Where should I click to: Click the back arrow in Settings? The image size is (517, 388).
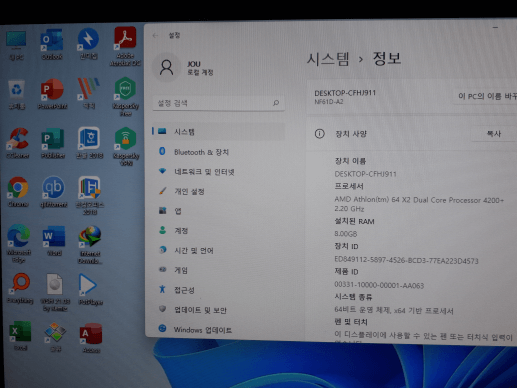click(x=155, y=35)
